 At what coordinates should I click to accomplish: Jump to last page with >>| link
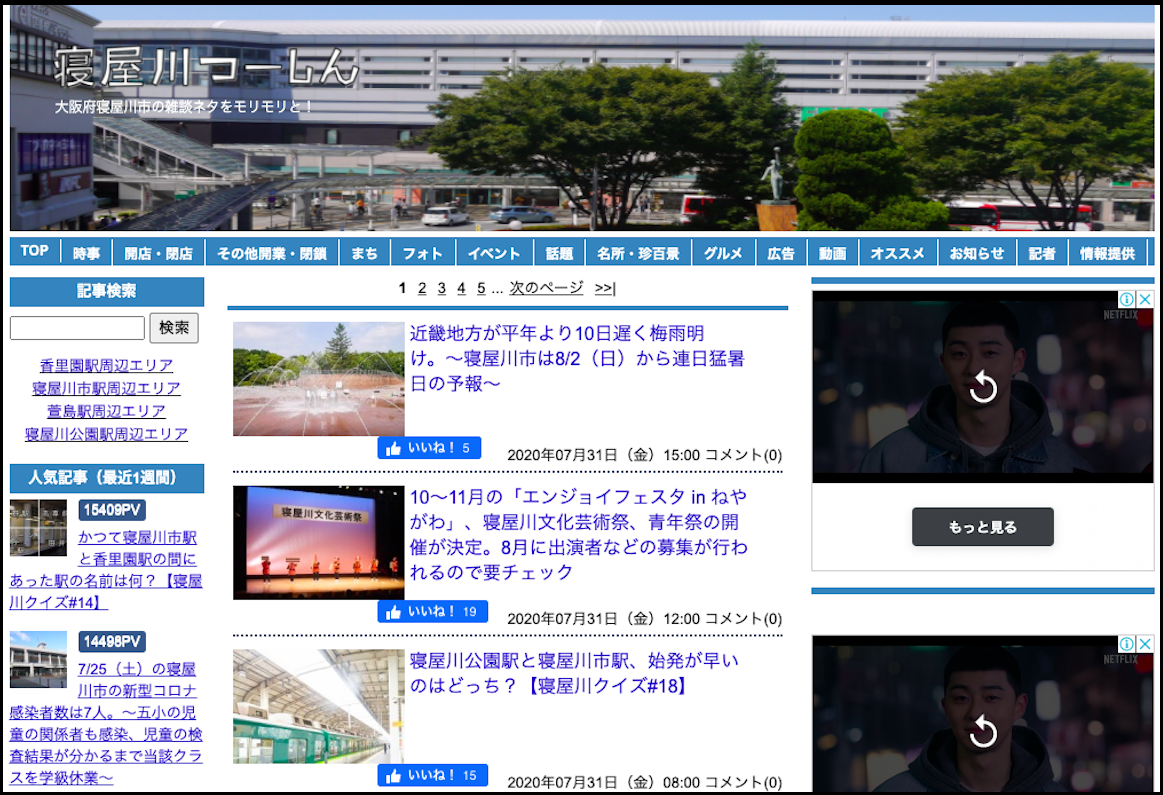604,288
